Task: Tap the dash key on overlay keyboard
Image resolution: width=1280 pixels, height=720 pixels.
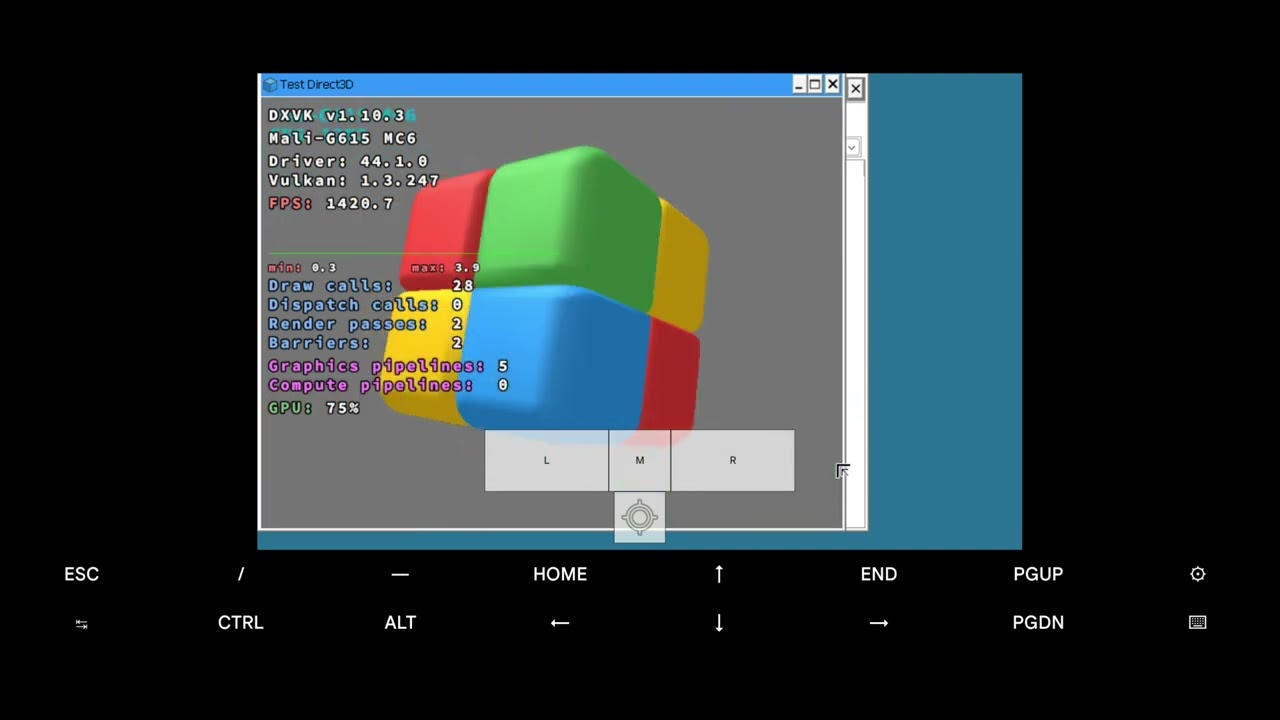Action: 400,574
